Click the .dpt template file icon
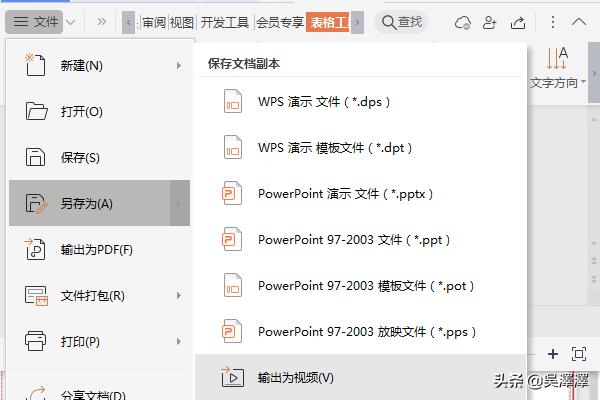This screenshot has width=600, height=400. (x=233, y=147)
